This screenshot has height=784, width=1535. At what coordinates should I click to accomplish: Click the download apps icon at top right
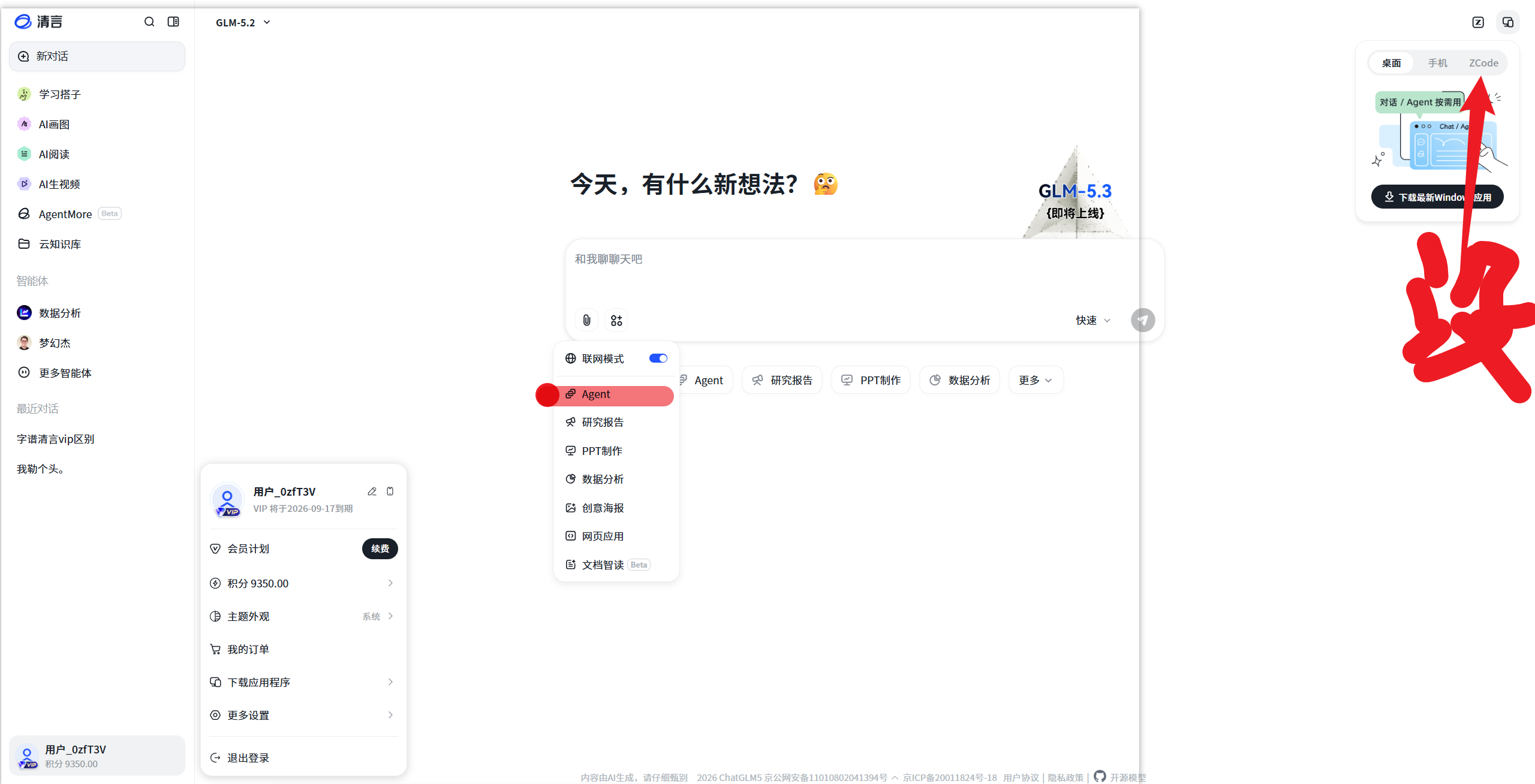(1508, 23)
